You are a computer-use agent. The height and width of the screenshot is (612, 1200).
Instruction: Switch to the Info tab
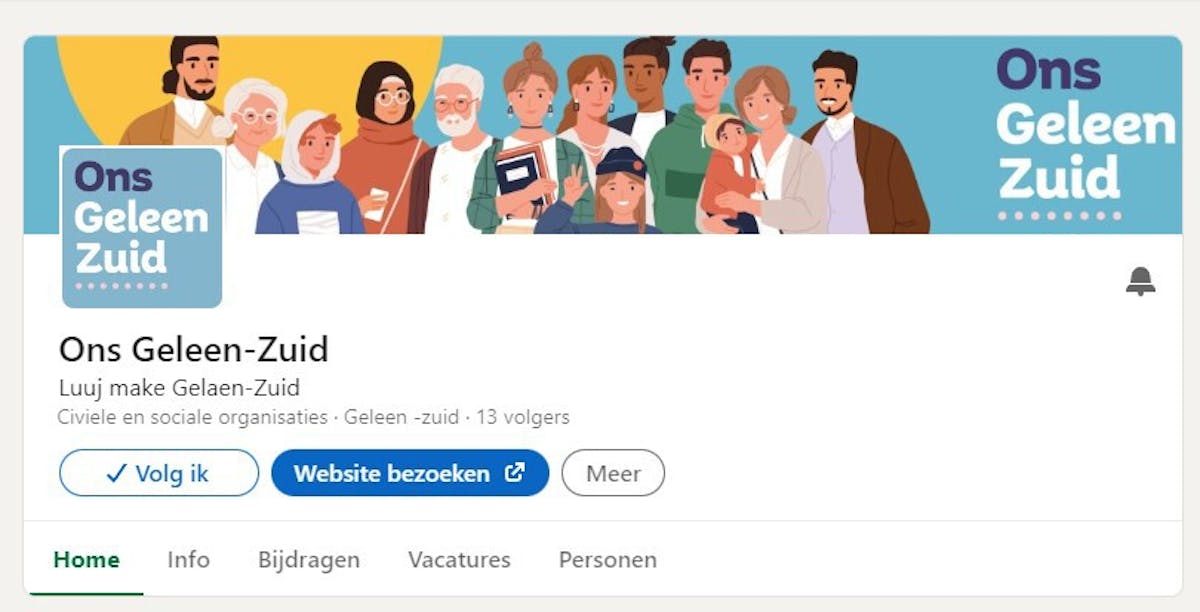188,560
